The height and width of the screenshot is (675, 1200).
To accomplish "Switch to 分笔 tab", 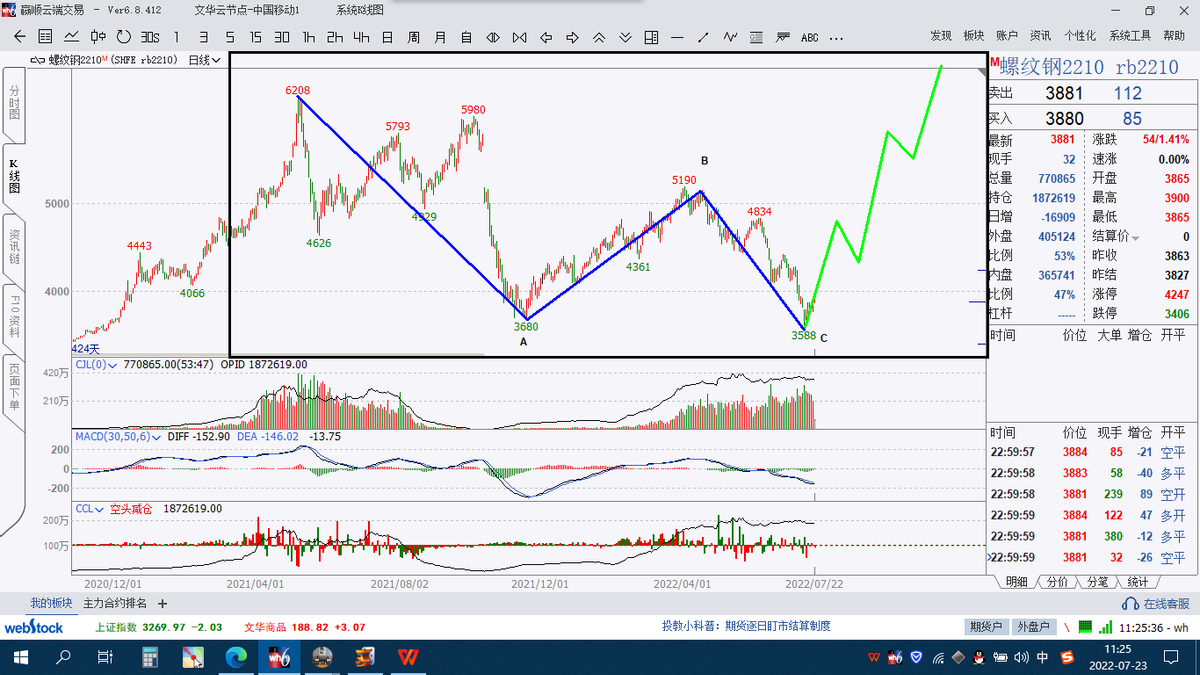I will pyautogui.click(x=1096, y=582).
